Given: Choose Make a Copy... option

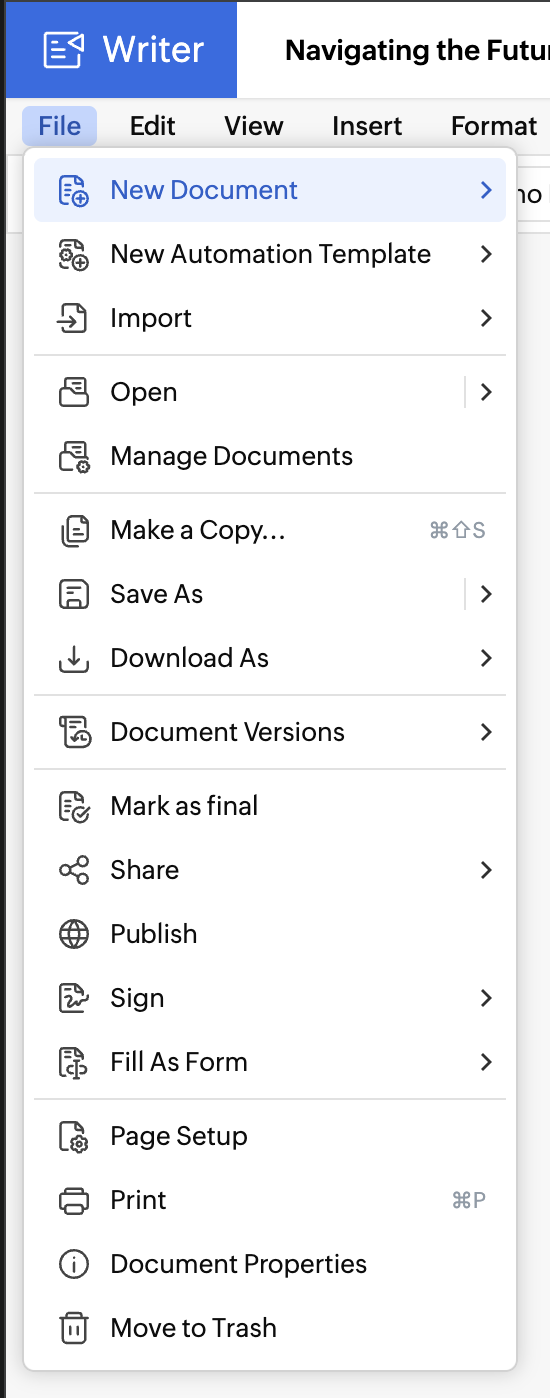Looking at the screenshot, I should (x=270, y=530).
